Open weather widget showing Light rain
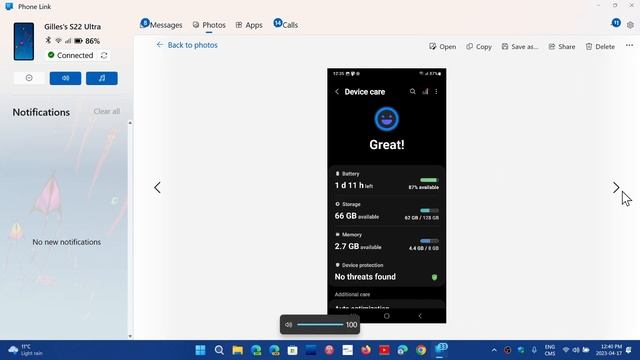 pyautogui.click(x=25, y=350)
